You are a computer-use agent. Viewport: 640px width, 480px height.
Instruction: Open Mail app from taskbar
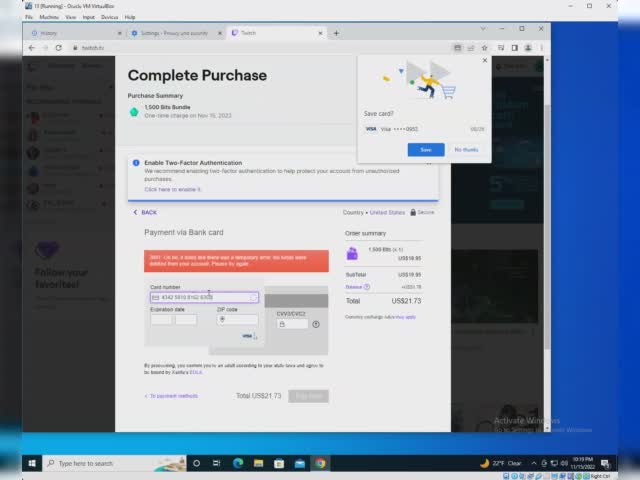coord(300,463)
